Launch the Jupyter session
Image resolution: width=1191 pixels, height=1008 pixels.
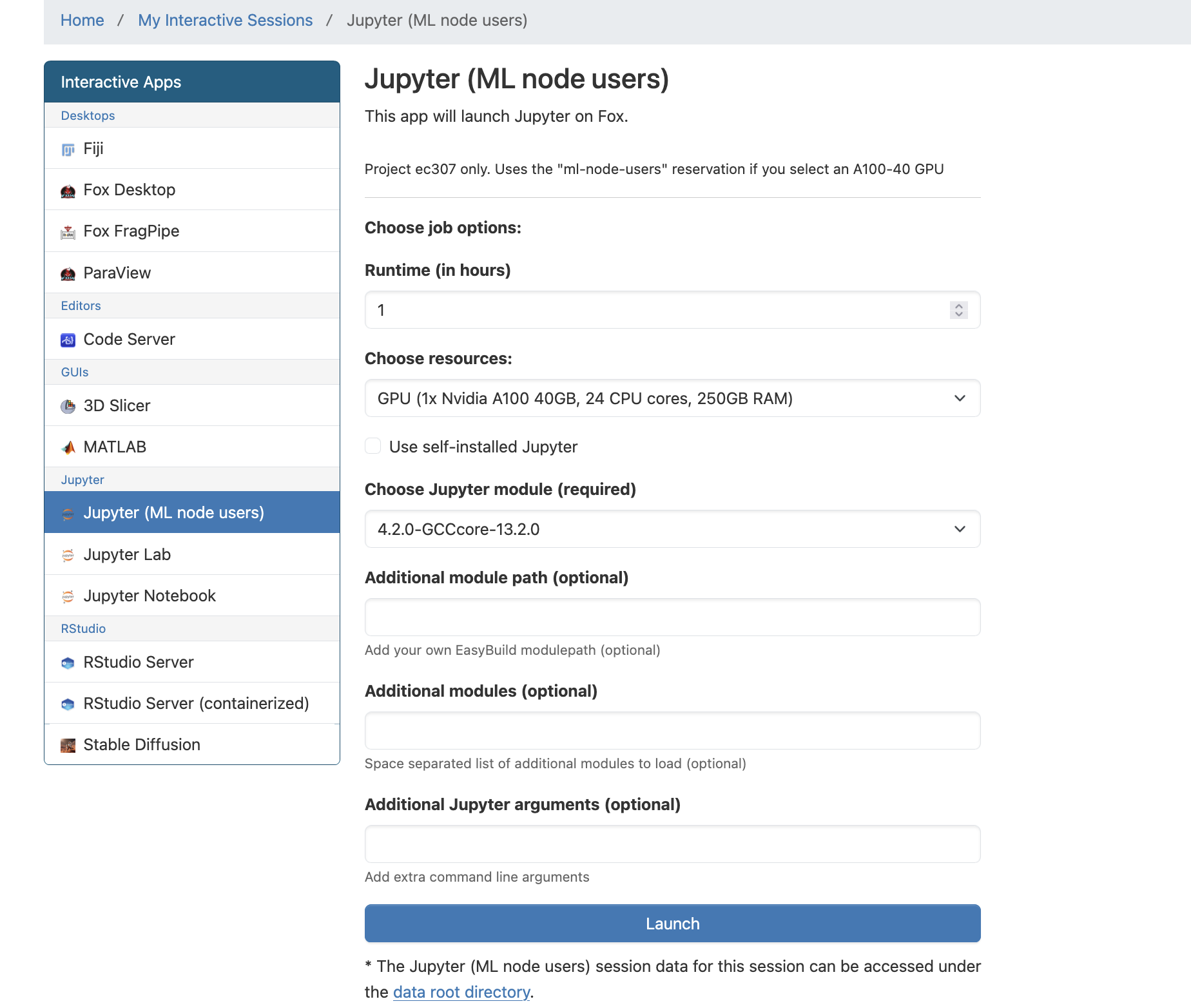(x=672, y=924)
